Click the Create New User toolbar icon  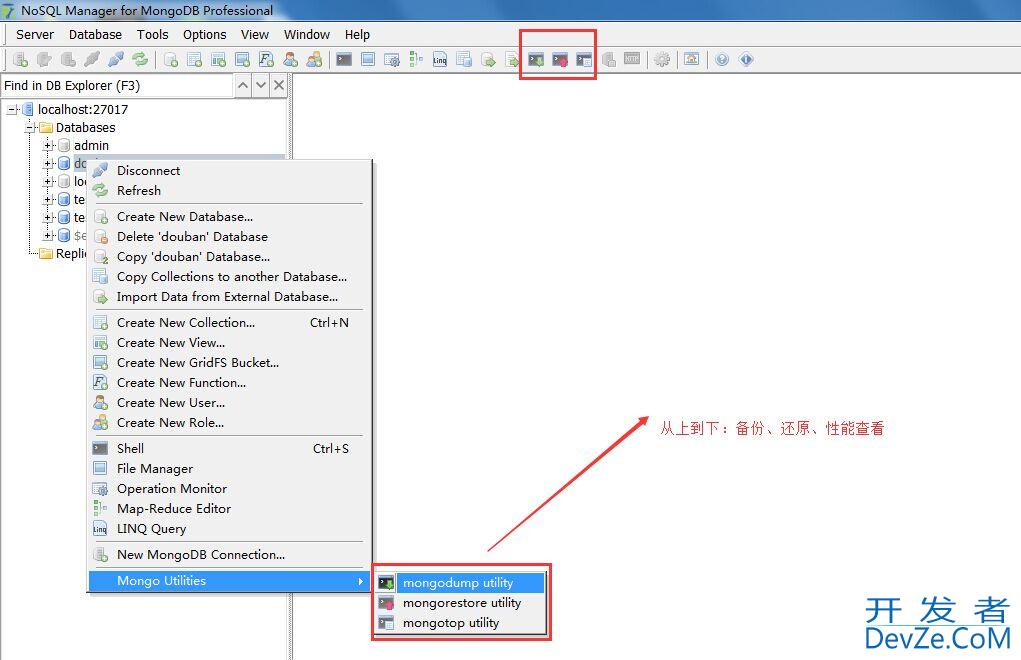click(290, 60)
